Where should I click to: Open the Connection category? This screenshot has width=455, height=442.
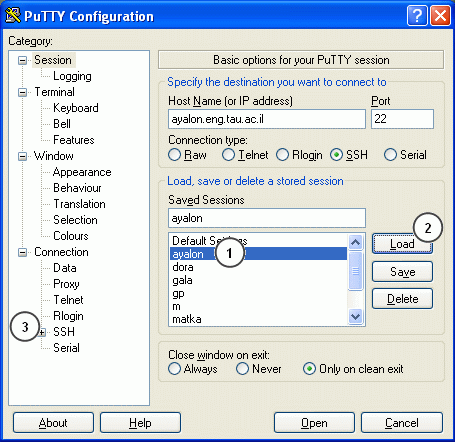[61, 252]
